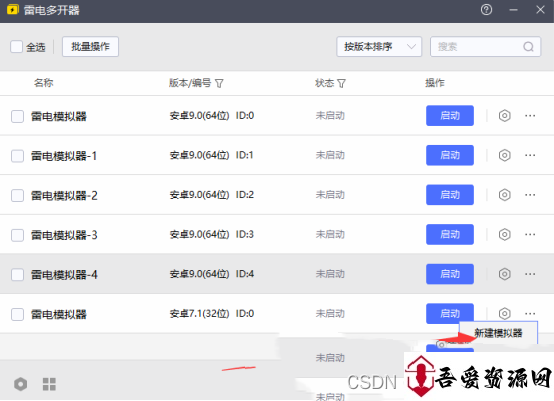Viewport: 554px width, 401px height.
Task: Open the help question mark icon
Action: pyautogui.click(x=486, y=10)
